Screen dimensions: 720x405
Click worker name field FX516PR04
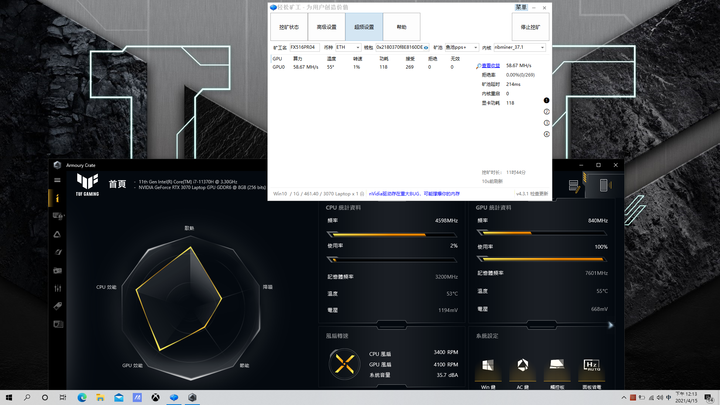pyautogui.click(x=304, y=47)
